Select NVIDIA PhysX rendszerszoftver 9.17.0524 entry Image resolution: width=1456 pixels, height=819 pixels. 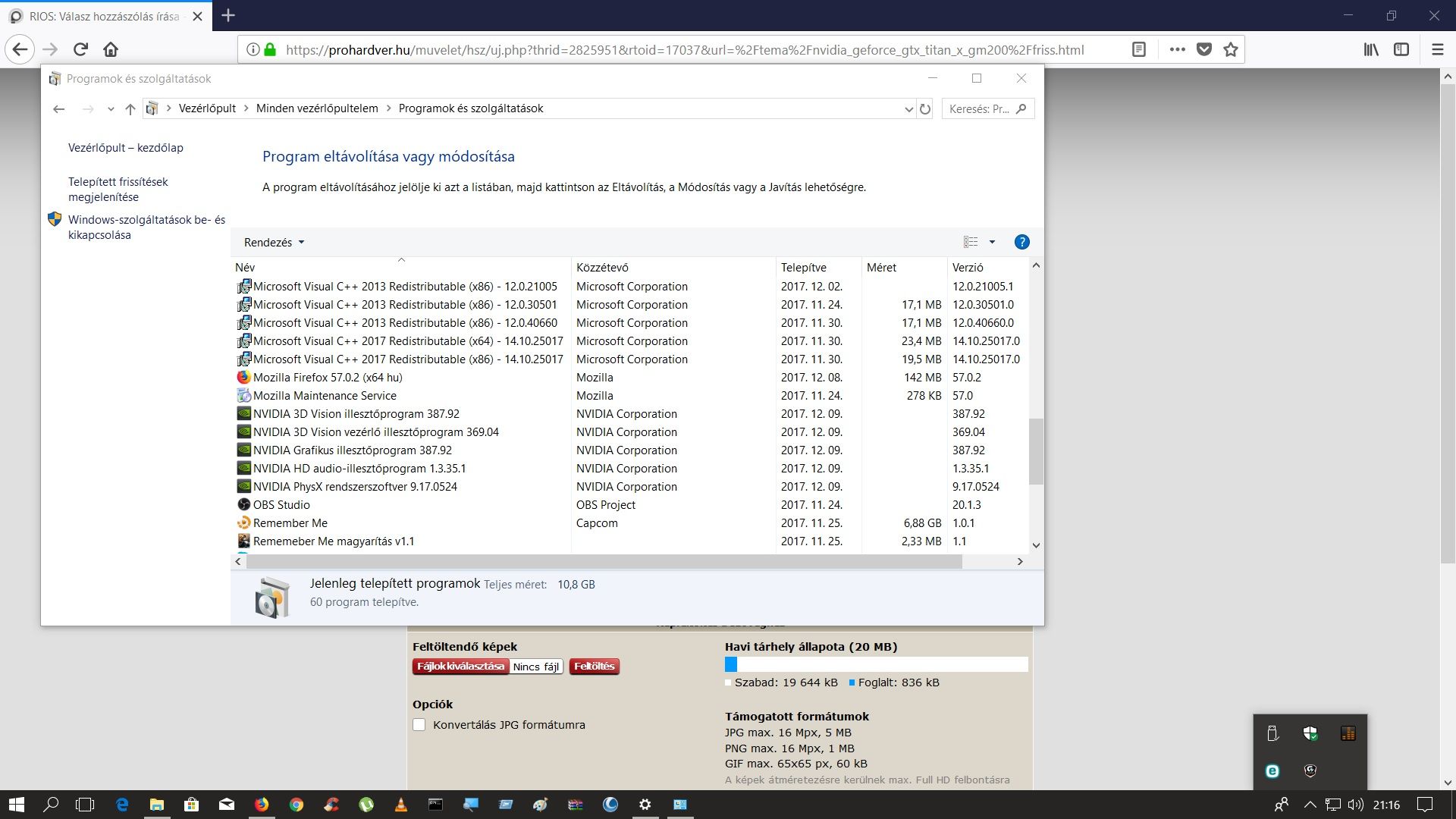(x=629, y=487)
